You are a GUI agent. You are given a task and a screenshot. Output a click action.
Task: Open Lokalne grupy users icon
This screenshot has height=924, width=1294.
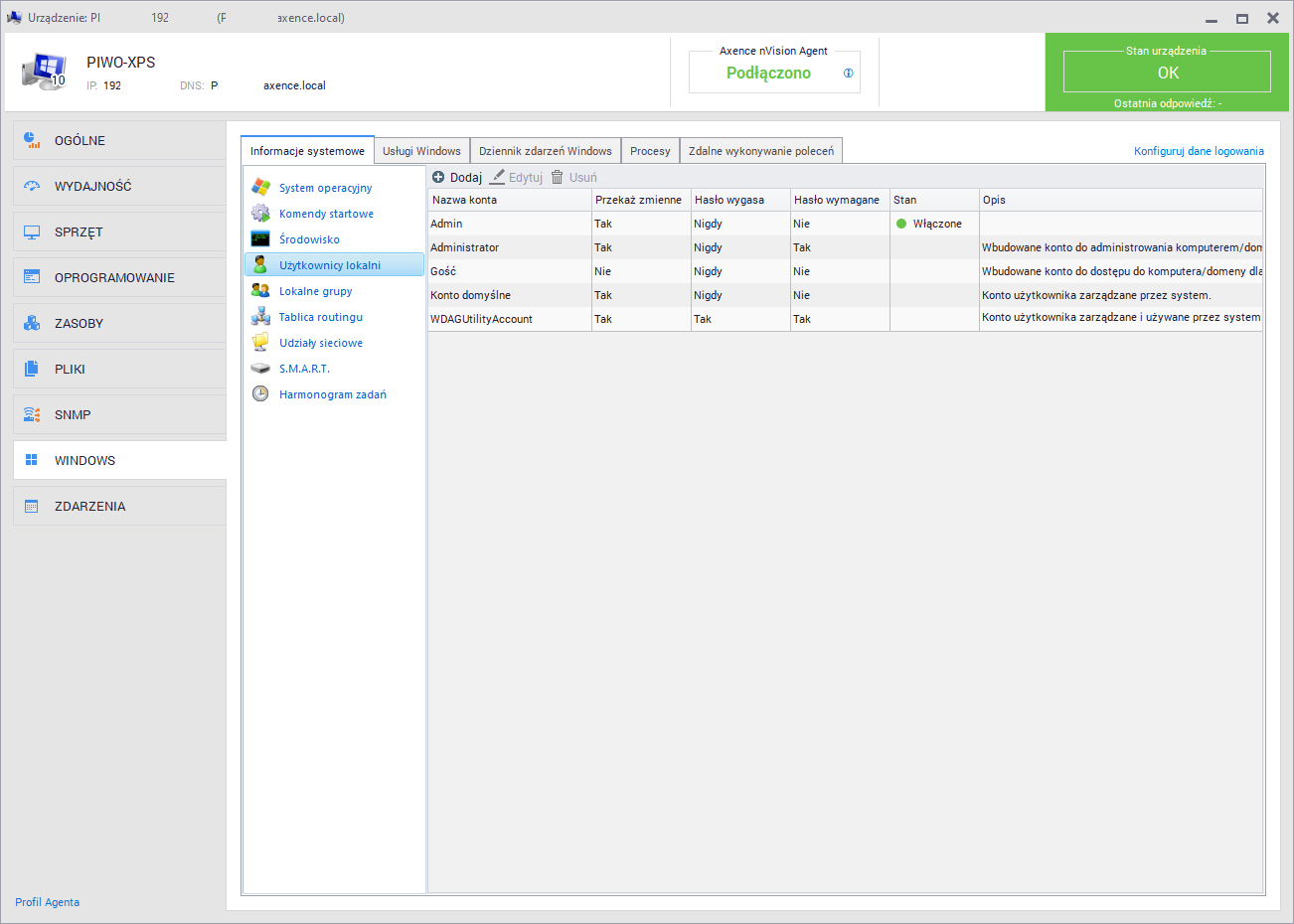260,290
